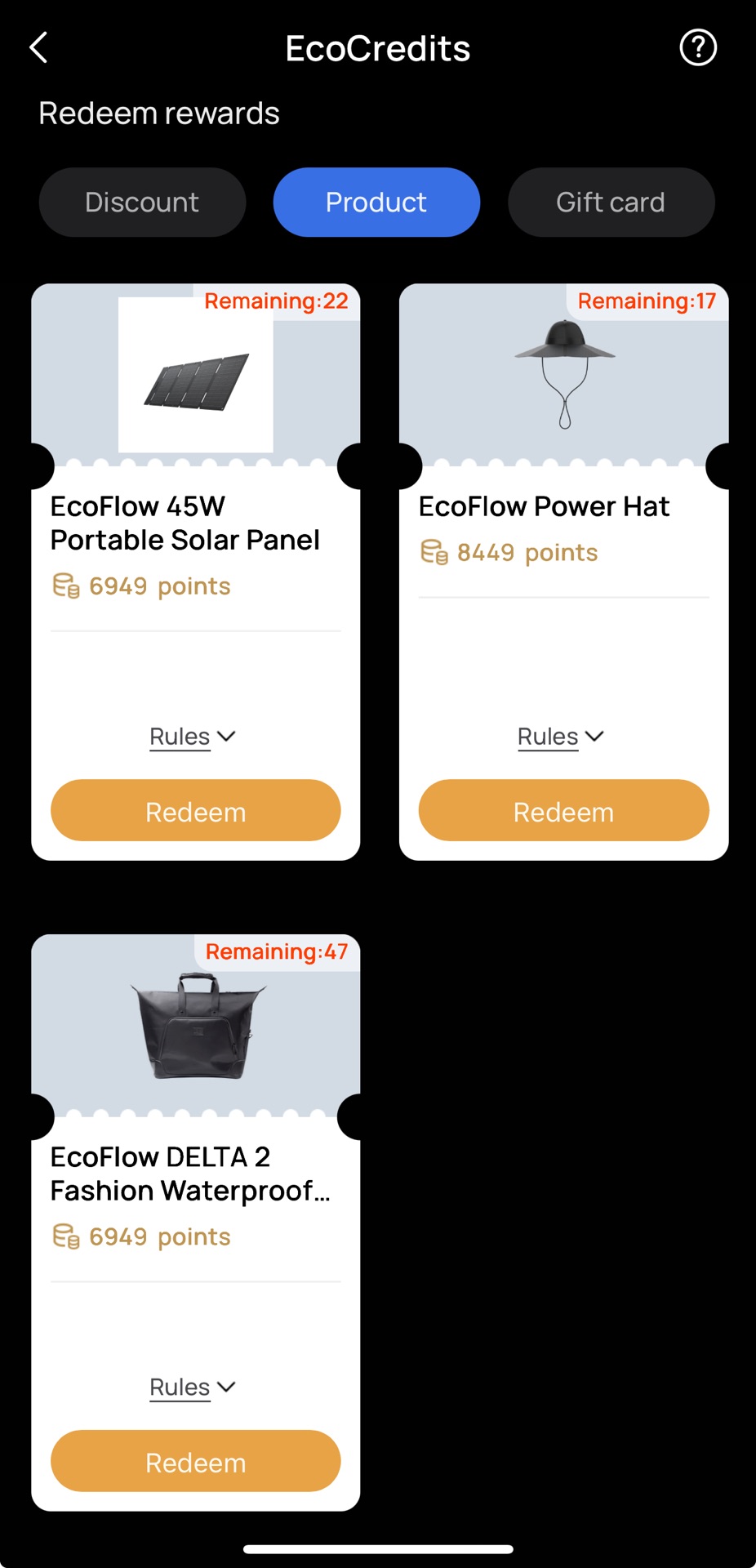Open the Power Hat product image
This screenshot has height=1568, width=756.
[565, 375]
